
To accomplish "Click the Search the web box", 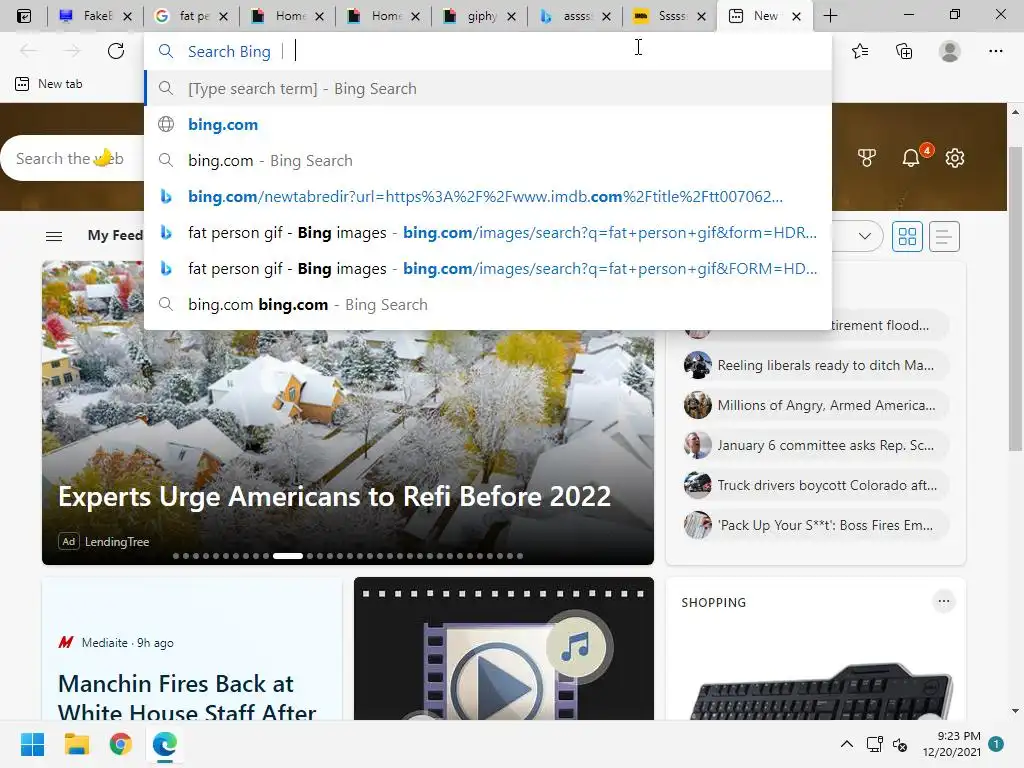I will [73, 158].
